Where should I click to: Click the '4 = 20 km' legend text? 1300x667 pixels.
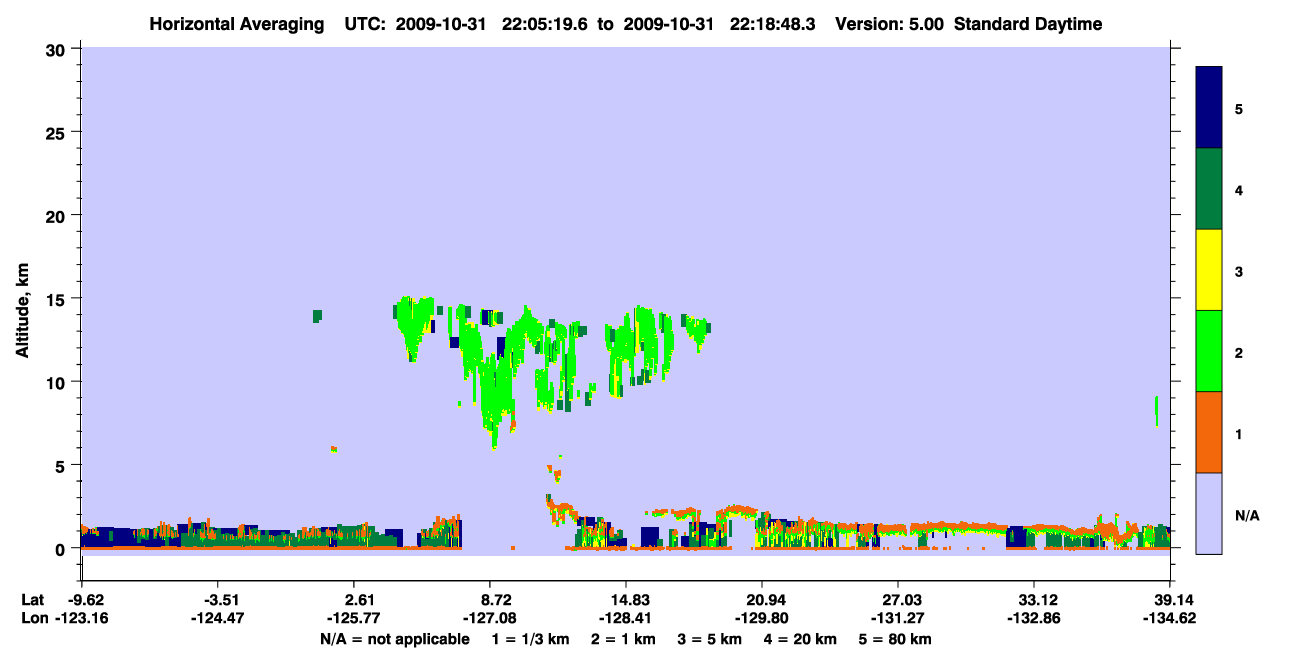click(x=800, y=638)
